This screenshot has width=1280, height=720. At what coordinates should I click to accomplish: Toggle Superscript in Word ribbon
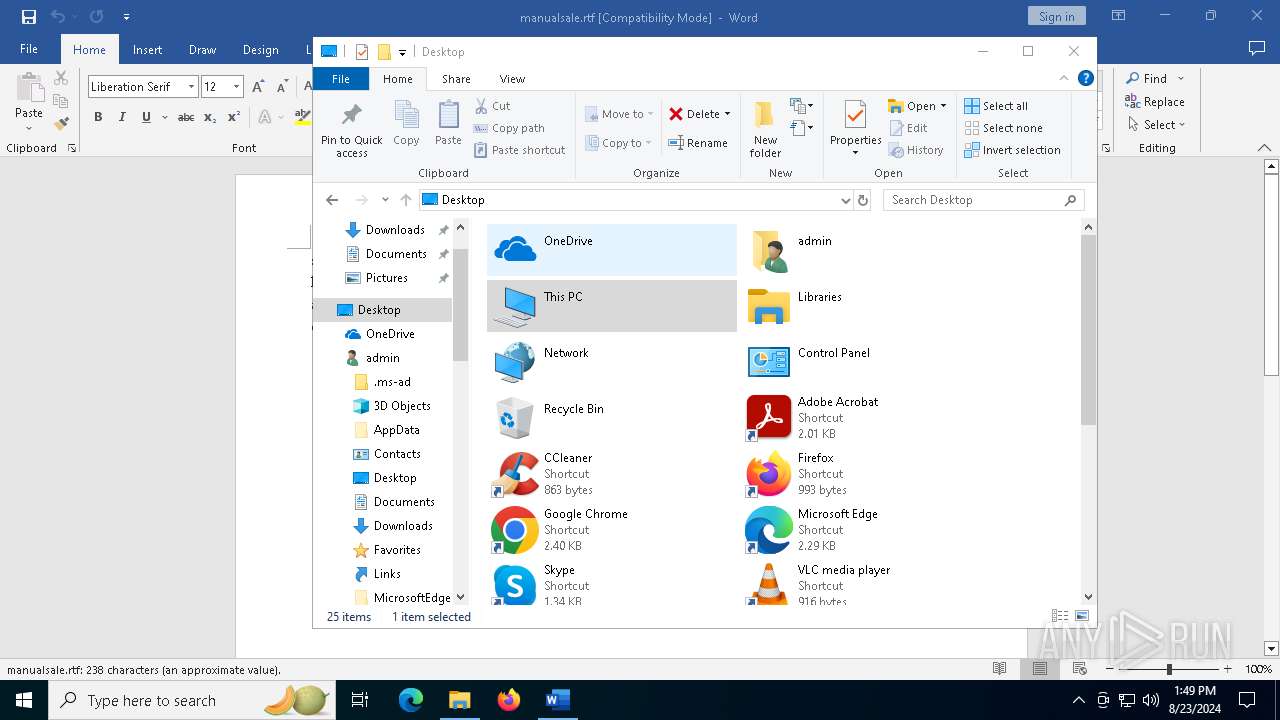(234, 117)
